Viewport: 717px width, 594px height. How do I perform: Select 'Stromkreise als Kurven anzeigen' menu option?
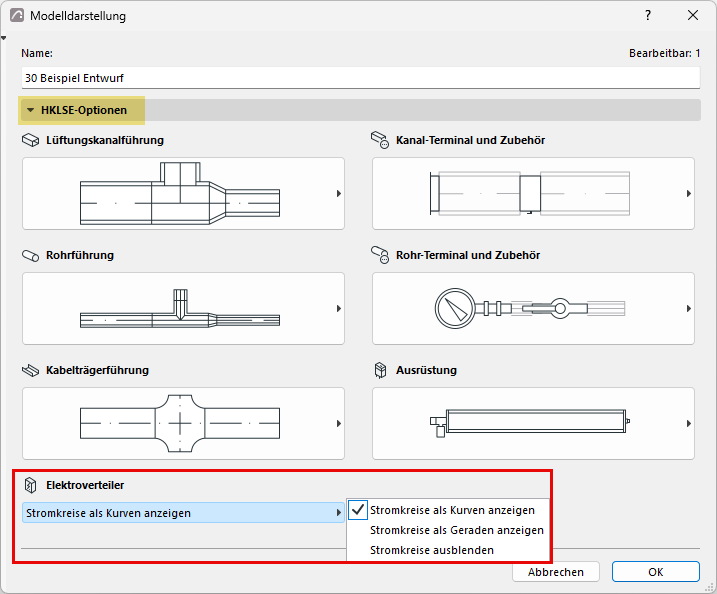point(448,510)
